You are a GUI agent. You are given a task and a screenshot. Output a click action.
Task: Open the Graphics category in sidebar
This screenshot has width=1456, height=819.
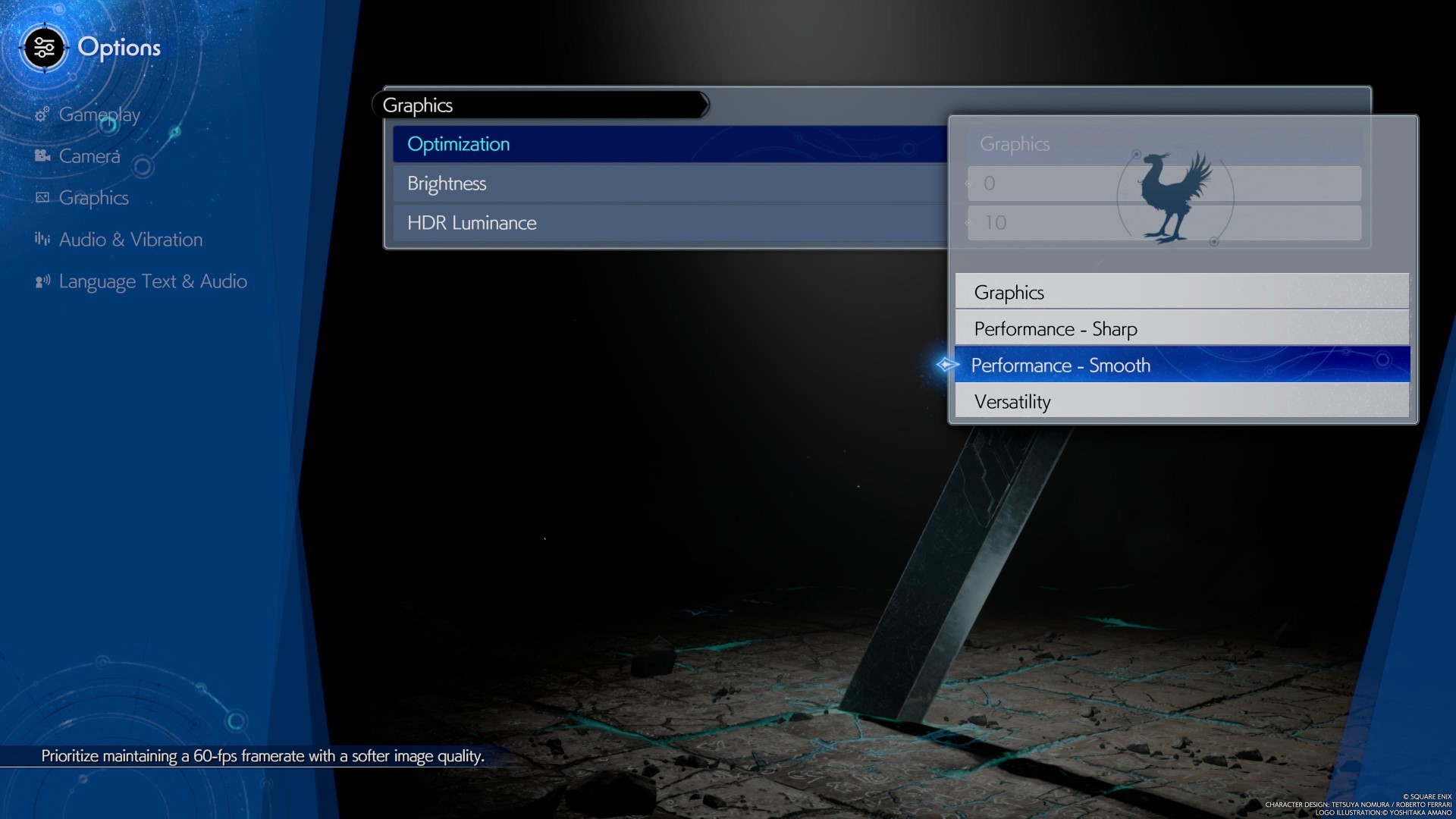click(94, 198)
